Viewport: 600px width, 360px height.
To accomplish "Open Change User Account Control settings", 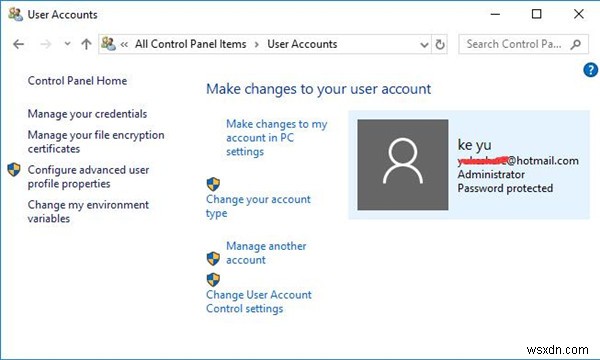I will click(x=259, y=301).
